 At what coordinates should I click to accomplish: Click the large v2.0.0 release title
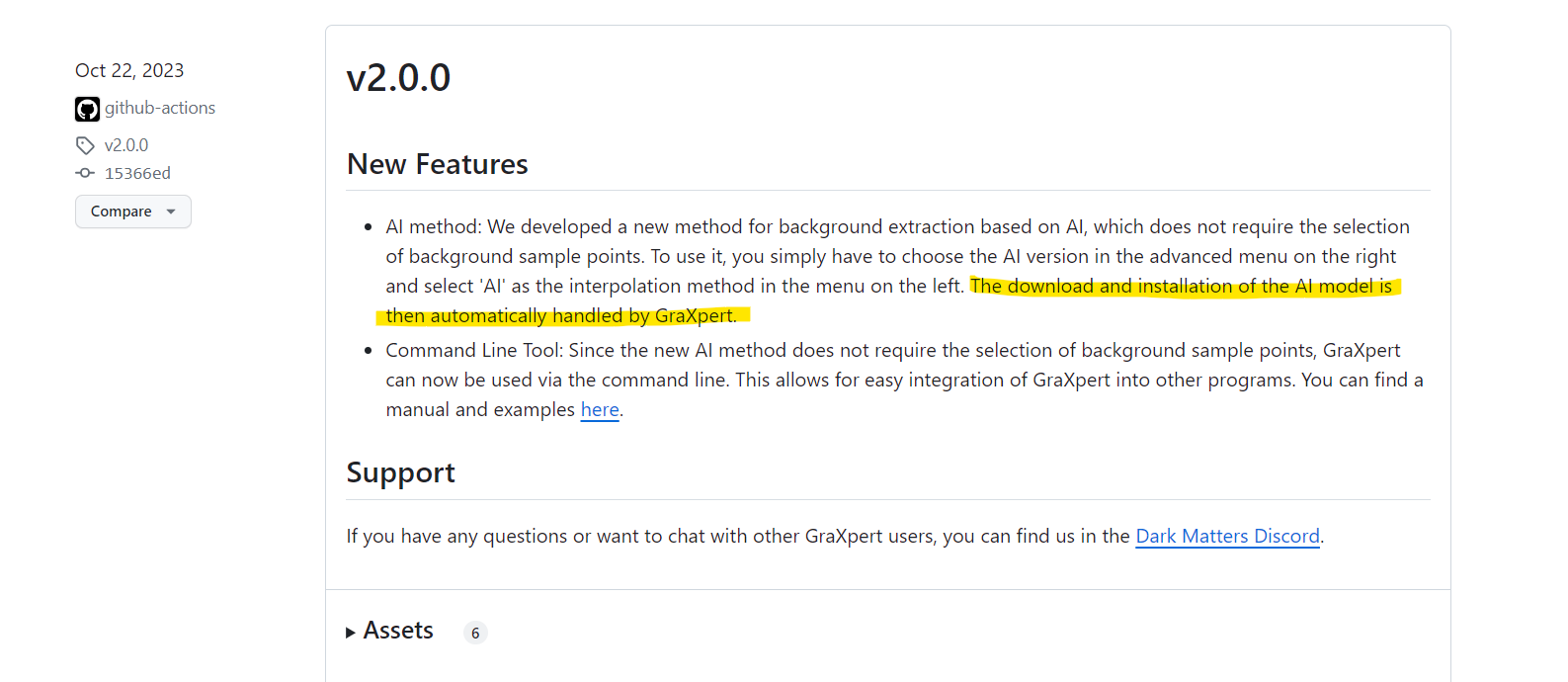[x=398, y=78]
